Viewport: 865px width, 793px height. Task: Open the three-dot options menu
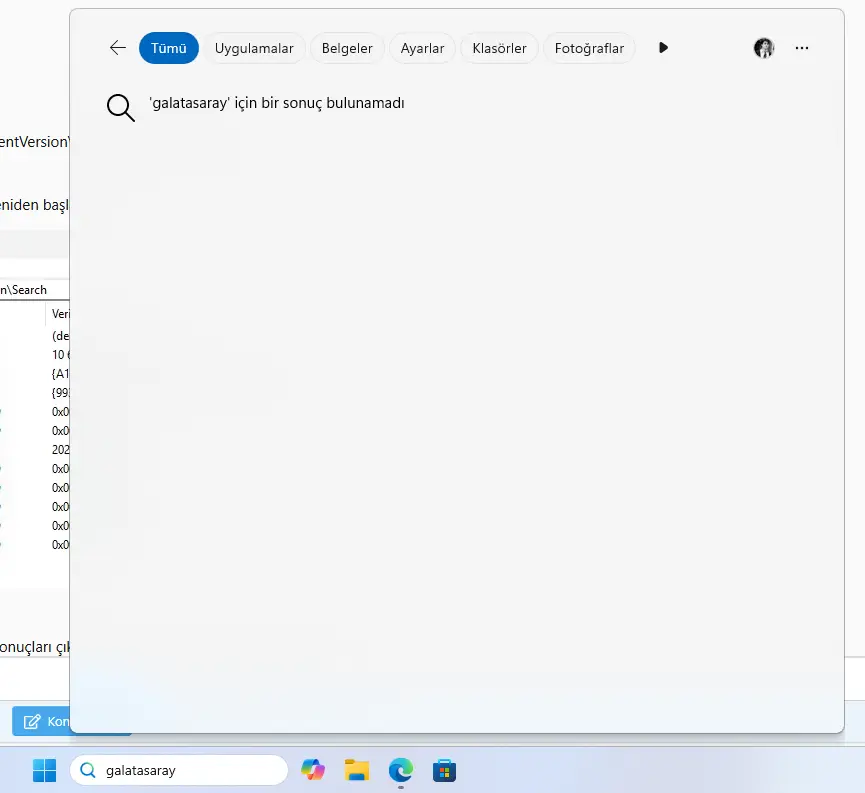802,48
